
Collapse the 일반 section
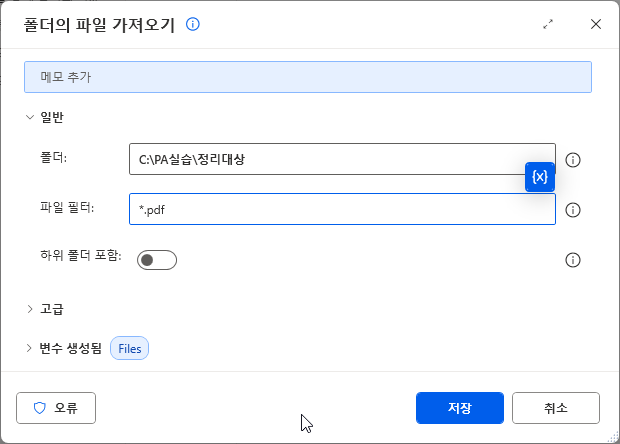(30, 117)
